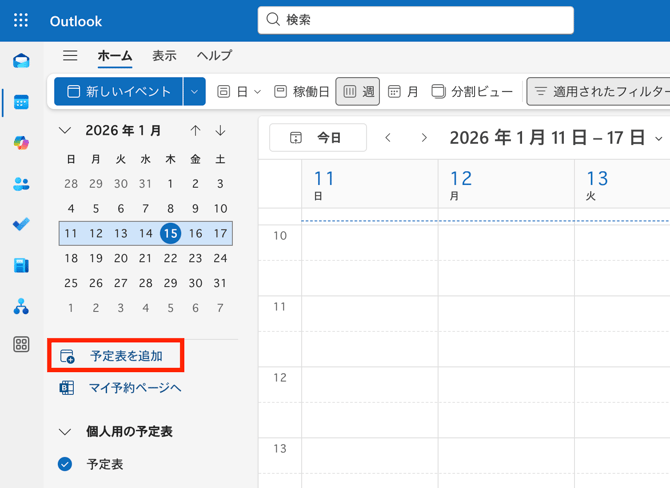This screenshot has width=670, height=488.
Task: Click the Outlook title text
Action: click(x=76, y=21)
